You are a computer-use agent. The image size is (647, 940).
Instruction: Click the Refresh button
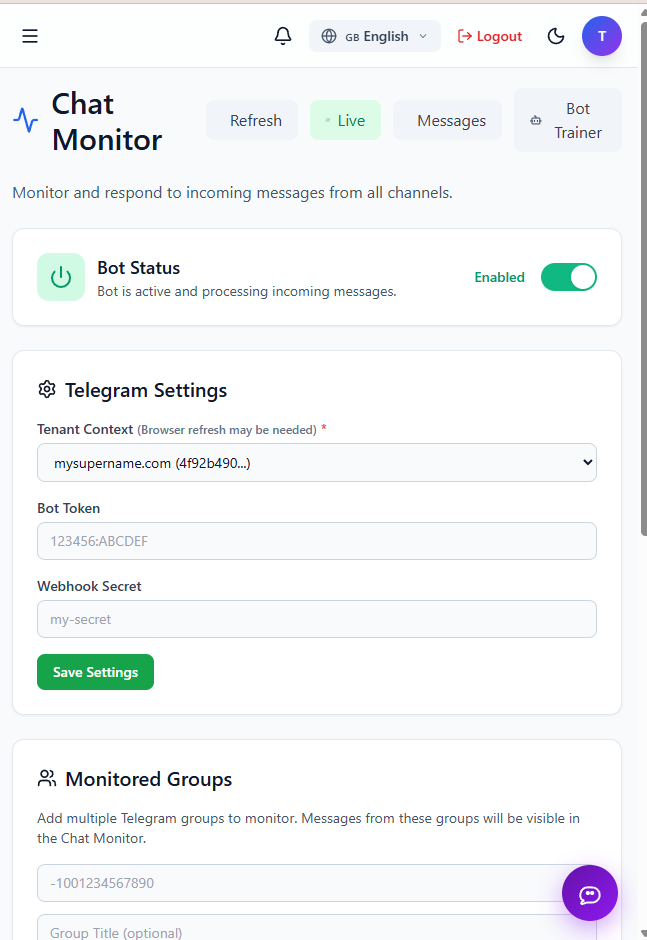pos(252,120)
